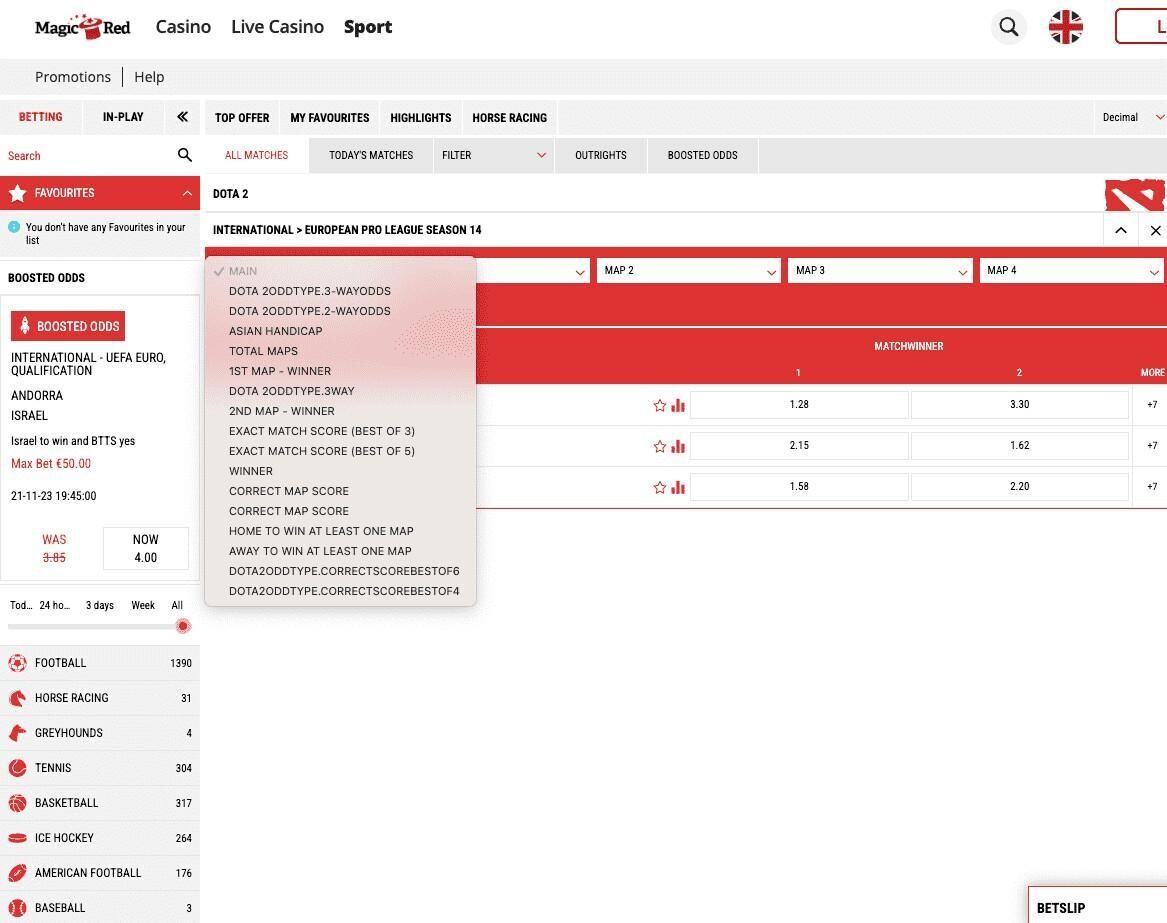Expand +7 more markets for 1.58 match
This screenshot has height=923, width=1167.
tap(1151, 487)
